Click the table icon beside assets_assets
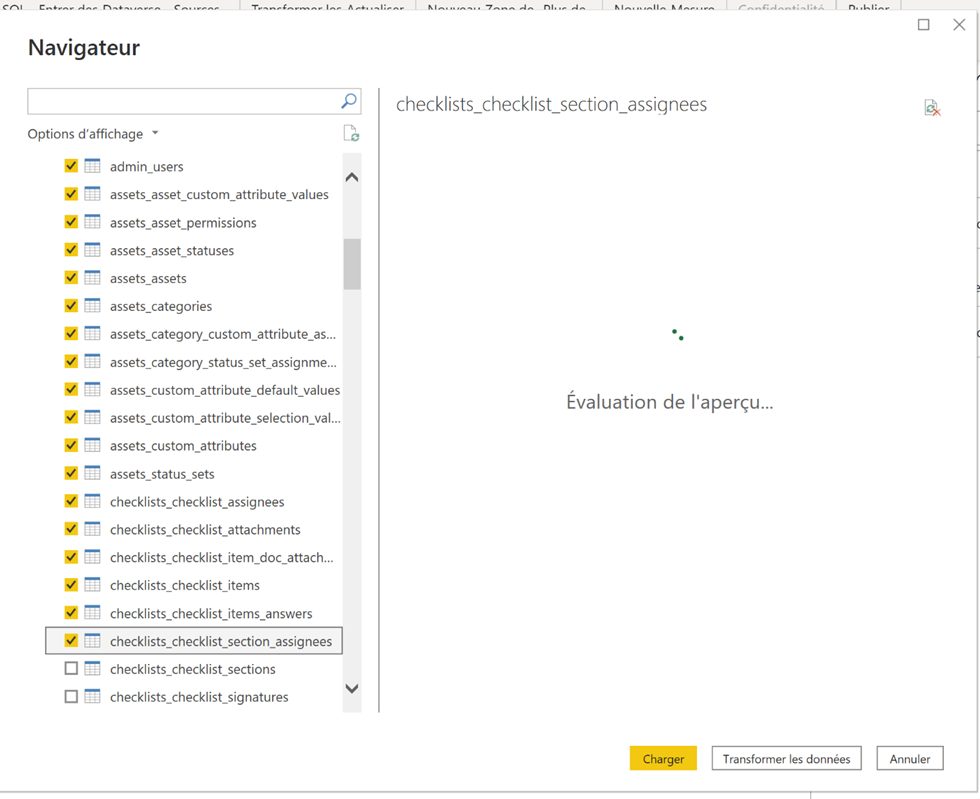This screenshot has height=799, width=980. coord(92,278)
